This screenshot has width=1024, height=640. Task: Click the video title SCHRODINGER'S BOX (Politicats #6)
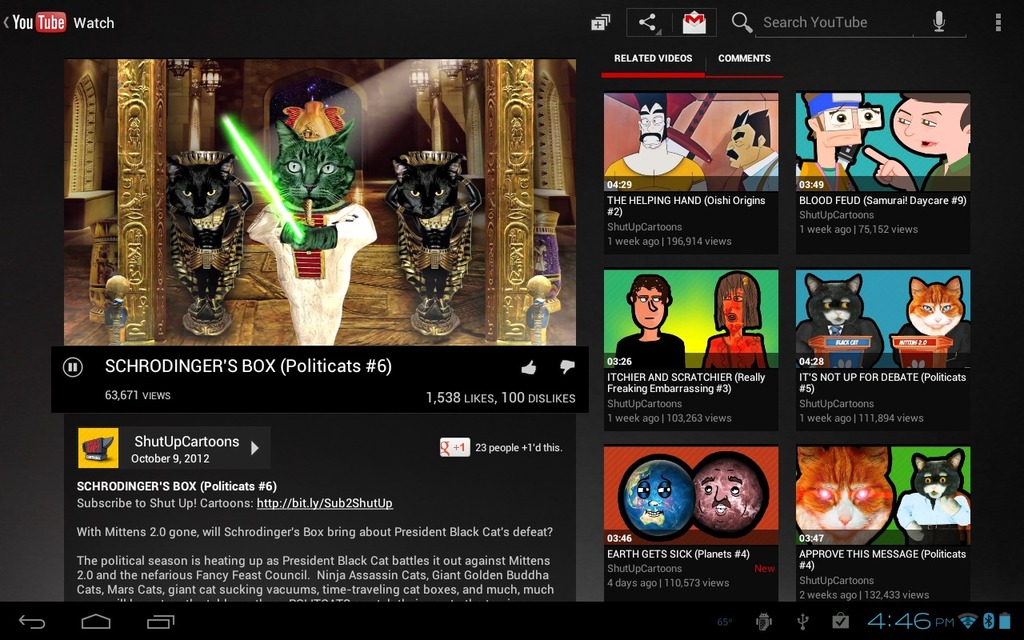248,366
